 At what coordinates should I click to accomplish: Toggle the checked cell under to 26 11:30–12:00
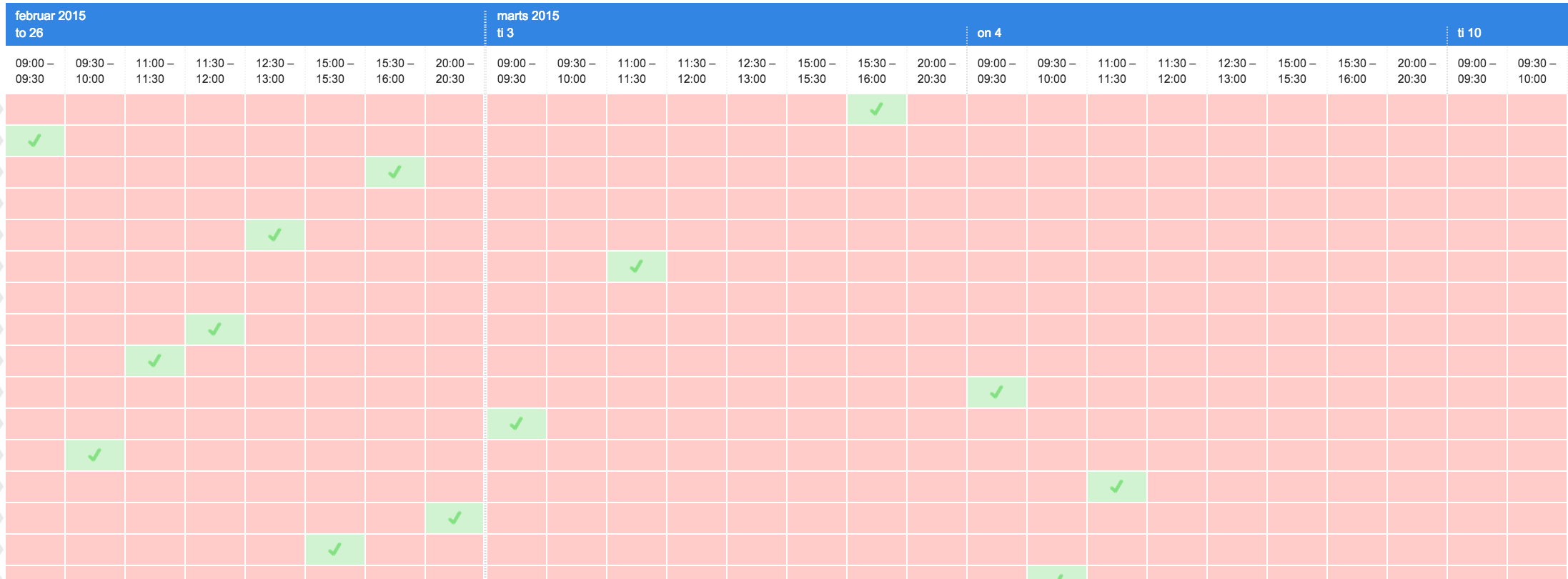click(x=214, y=330)
